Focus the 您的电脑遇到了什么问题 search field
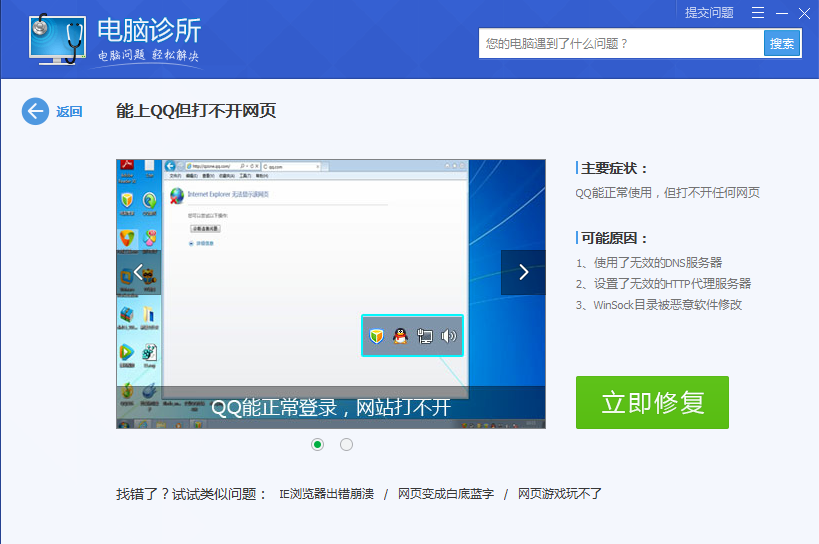This screenshot has height=544, width=819. (621, 43)
